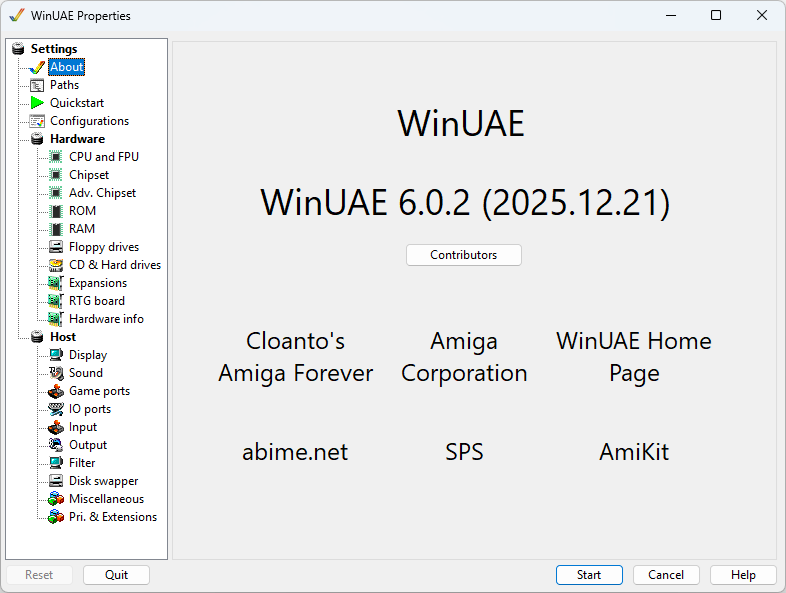
Task: Click the Settings root icon
Action: click(x=18, y=49)
